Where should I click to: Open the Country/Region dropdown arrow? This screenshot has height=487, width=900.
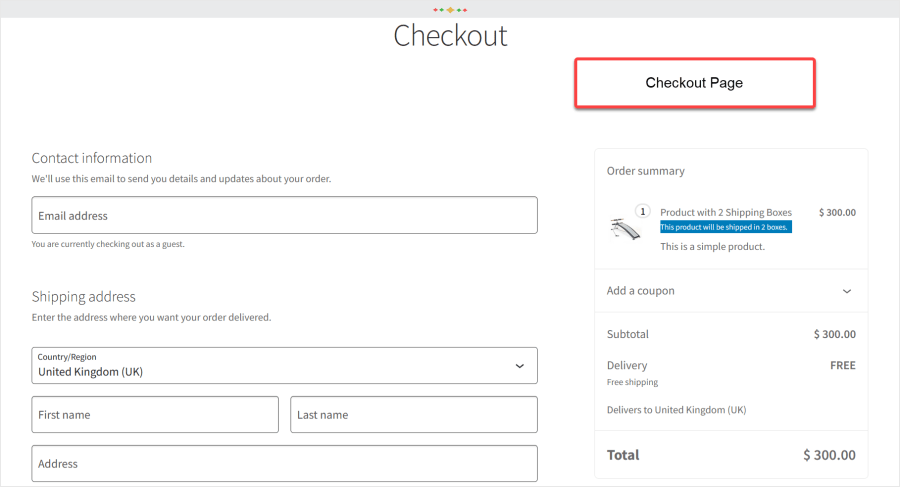click(x=519, y=366)
